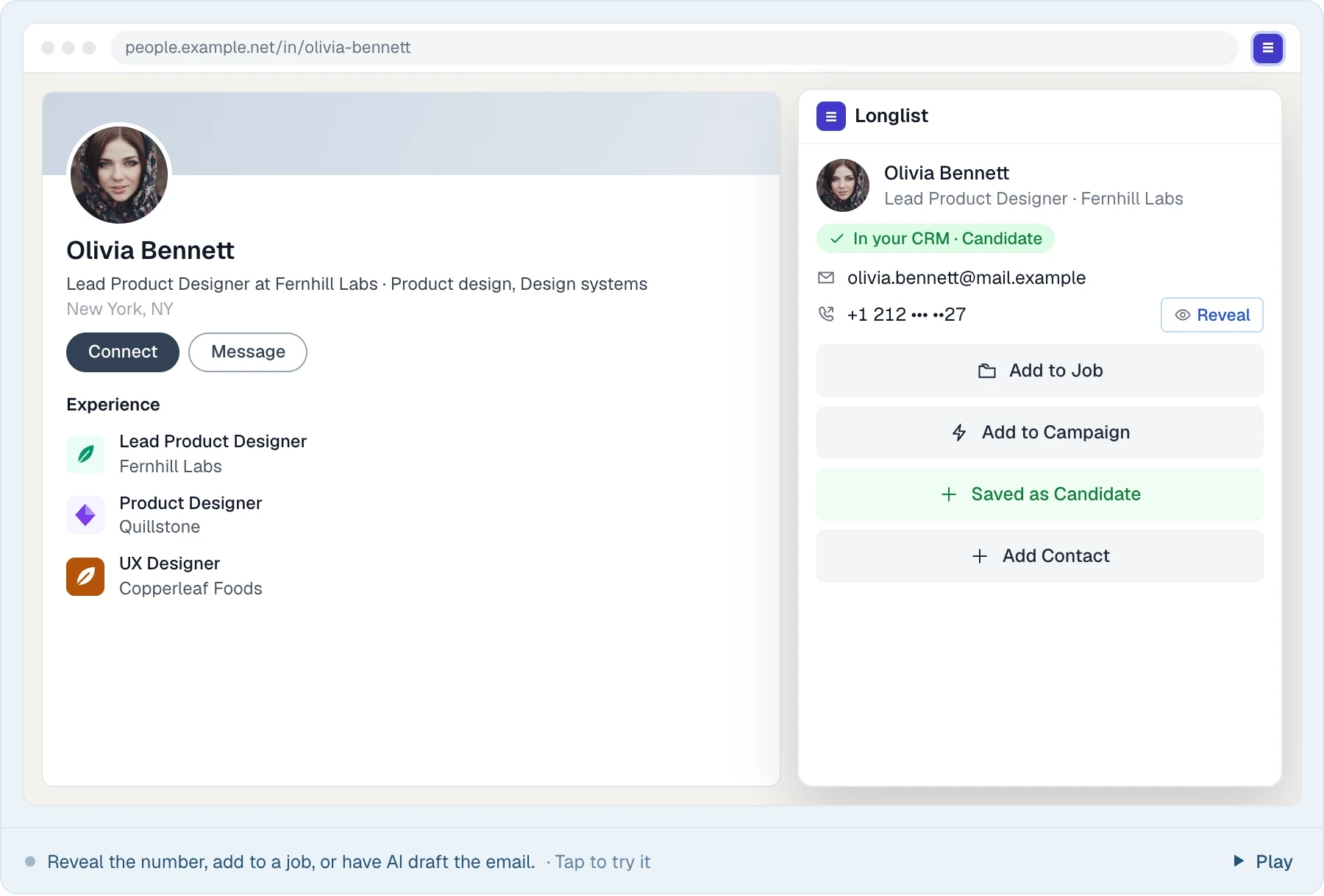The height and width of the screenshot is (896, 1324).
Task: Click the plus icon on Saved as Candidate
Action: click(949, 494)
